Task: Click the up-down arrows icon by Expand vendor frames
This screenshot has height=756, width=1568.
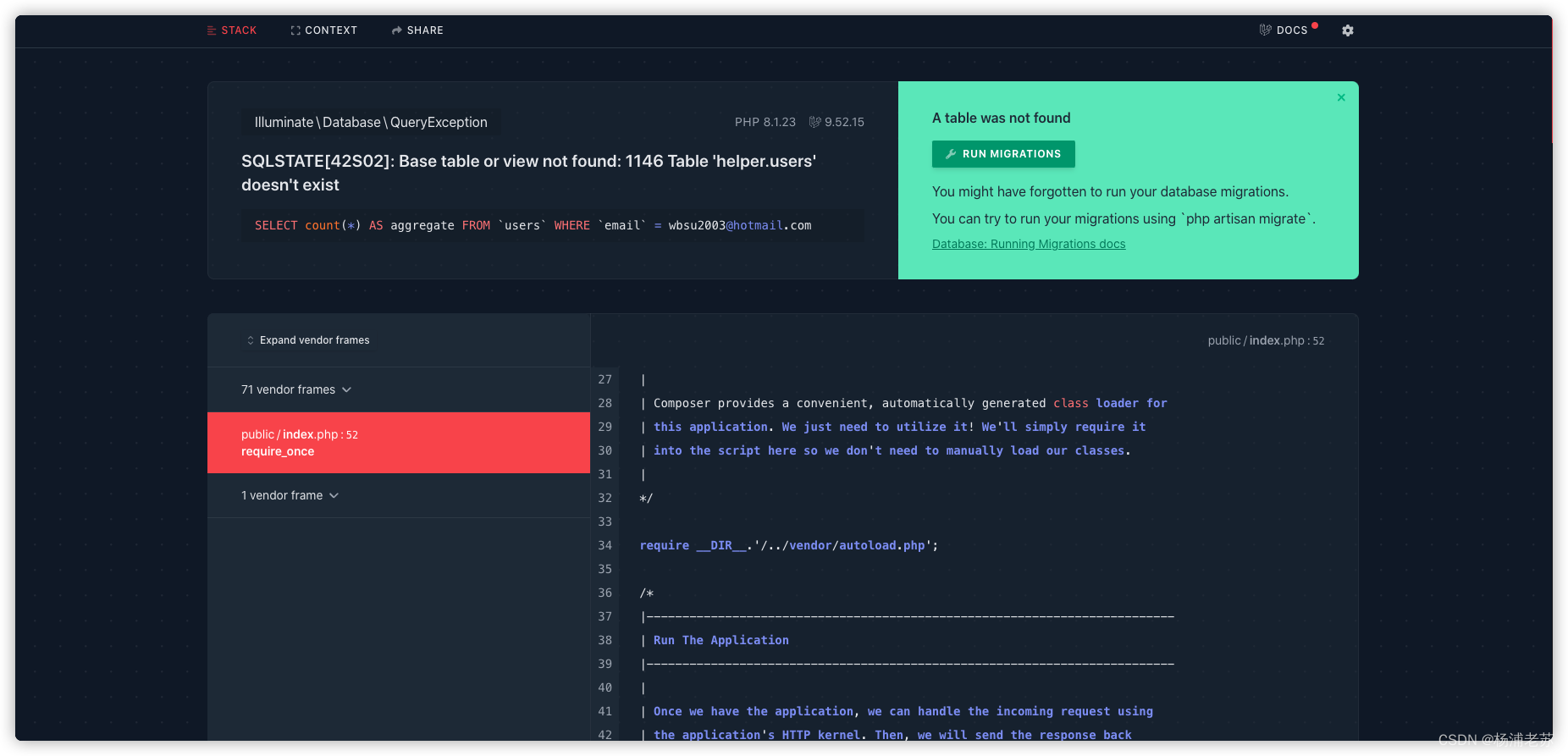Action: click(251, 340)
